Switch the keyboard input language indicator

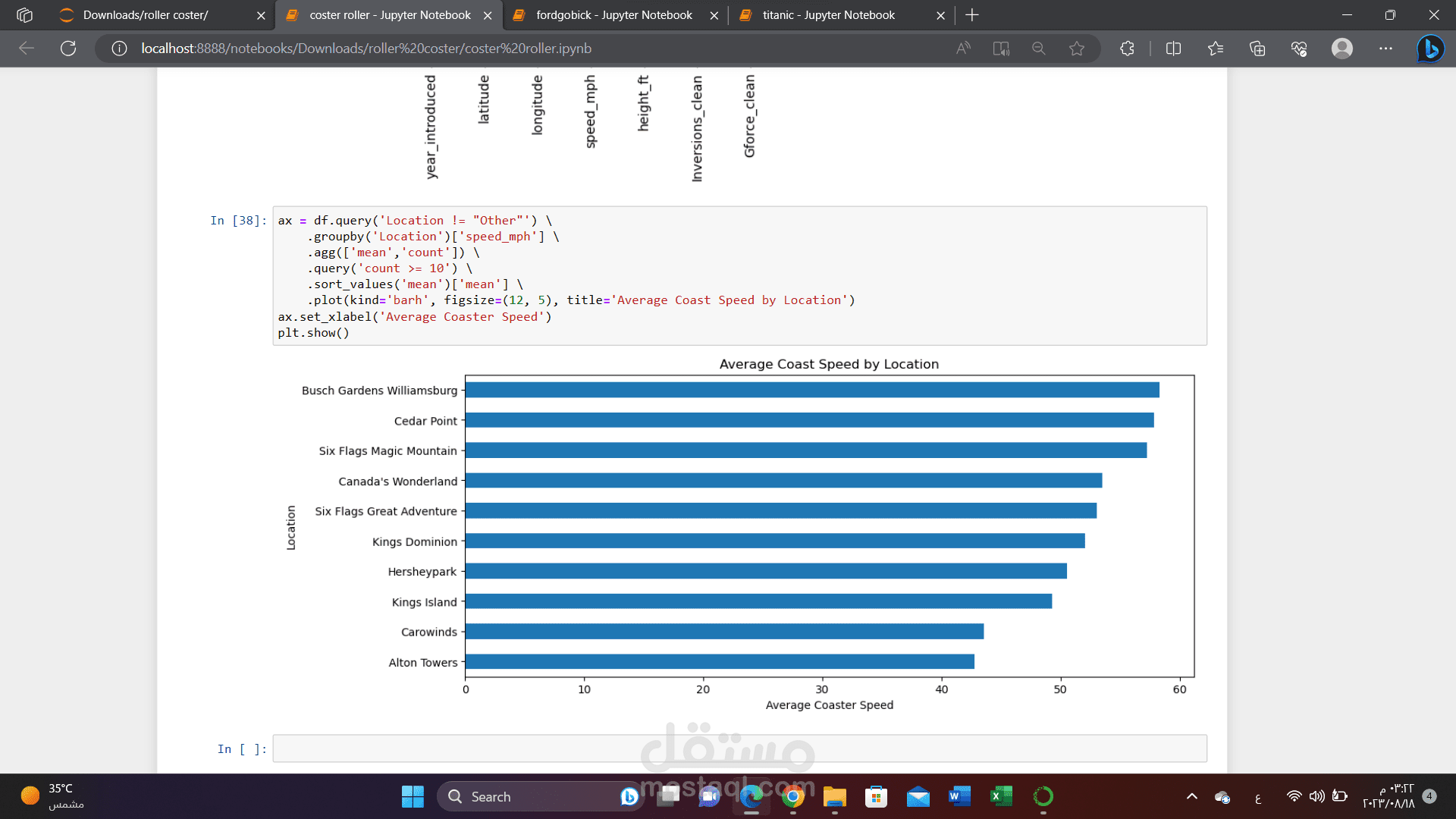(1258, 797)
